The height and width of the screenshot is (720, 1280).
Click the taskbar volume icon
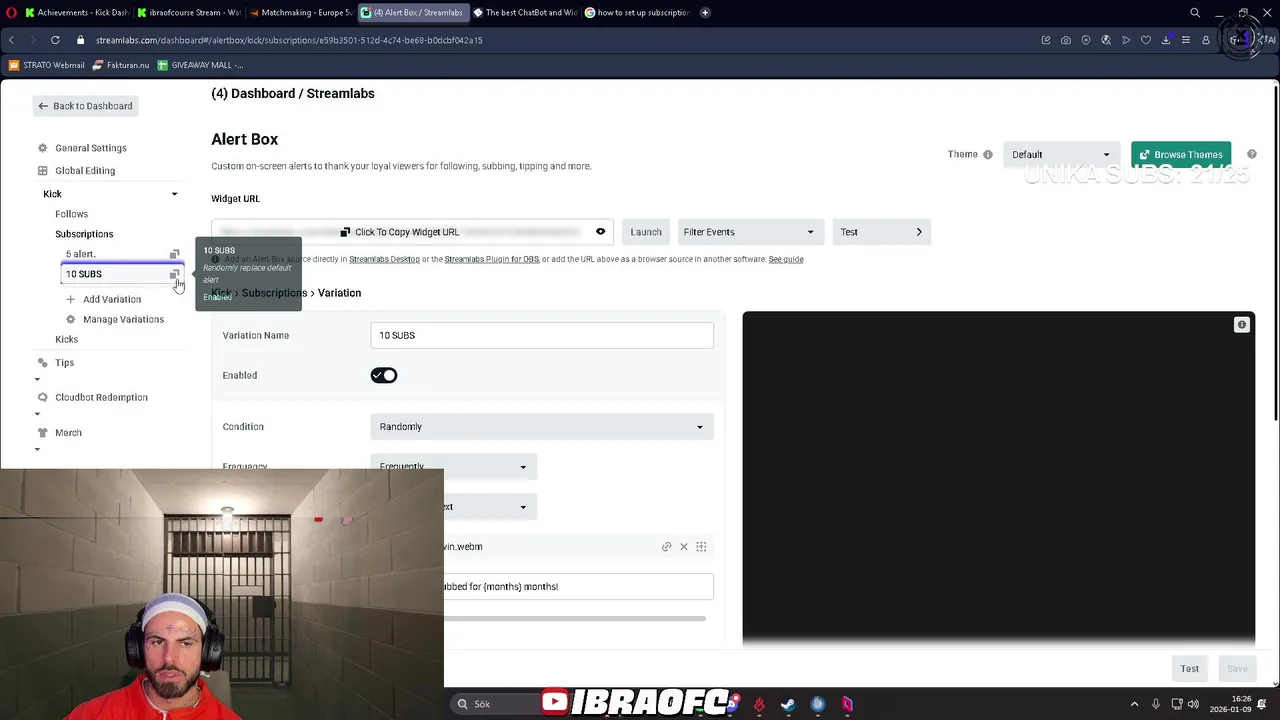[x=1192, y=704]
